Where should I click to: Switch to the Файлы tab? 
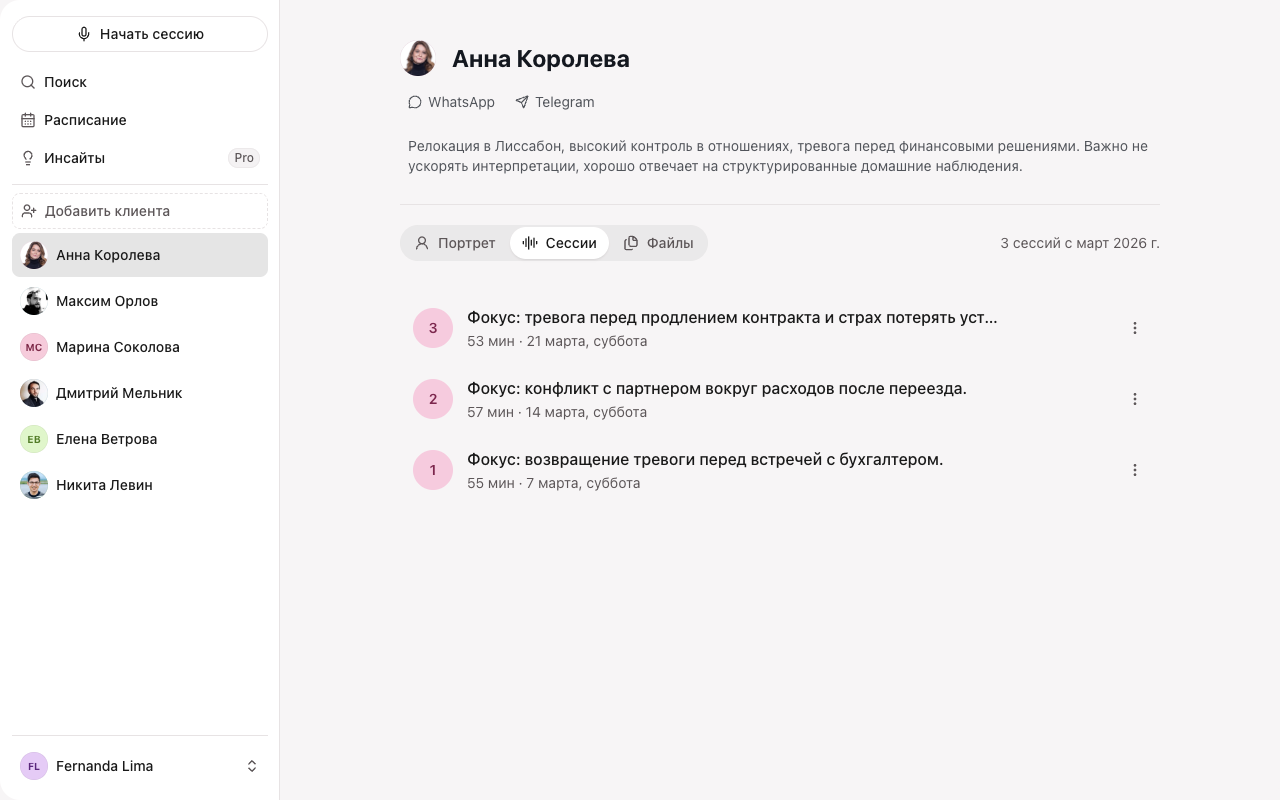pyautogui.click(x=658, y=243)
